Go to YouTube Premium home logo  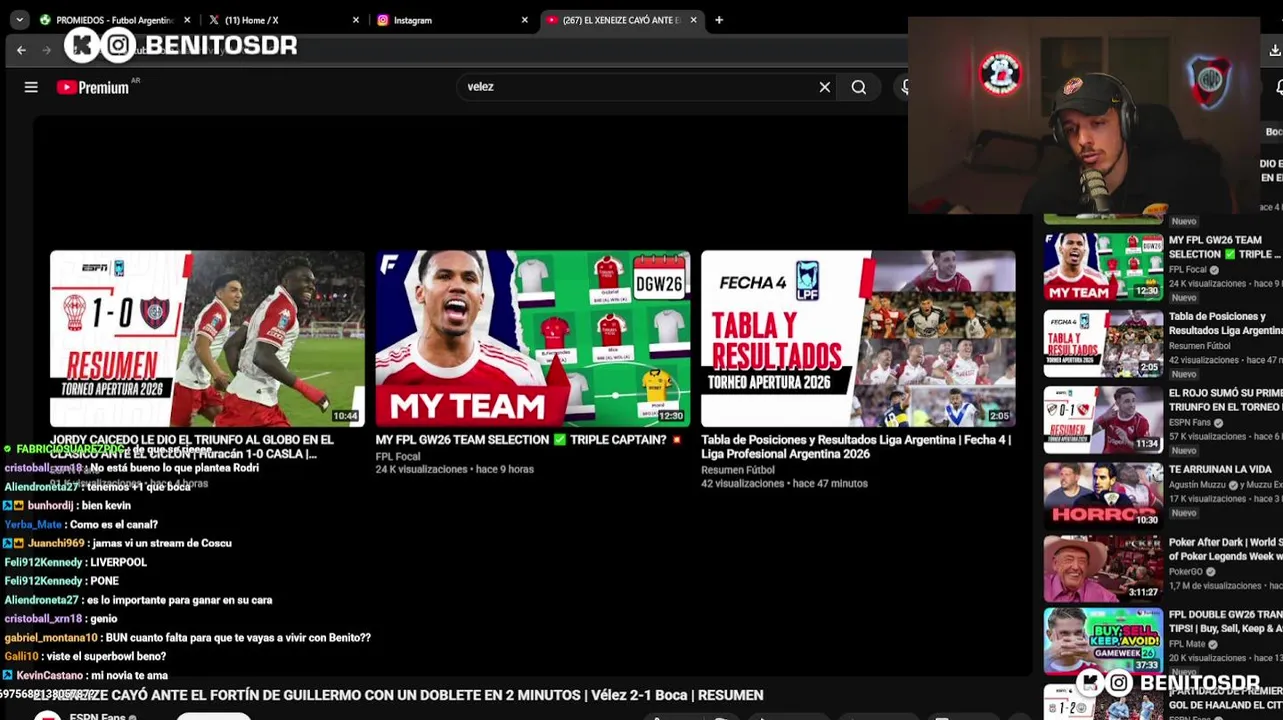[93, 87]
